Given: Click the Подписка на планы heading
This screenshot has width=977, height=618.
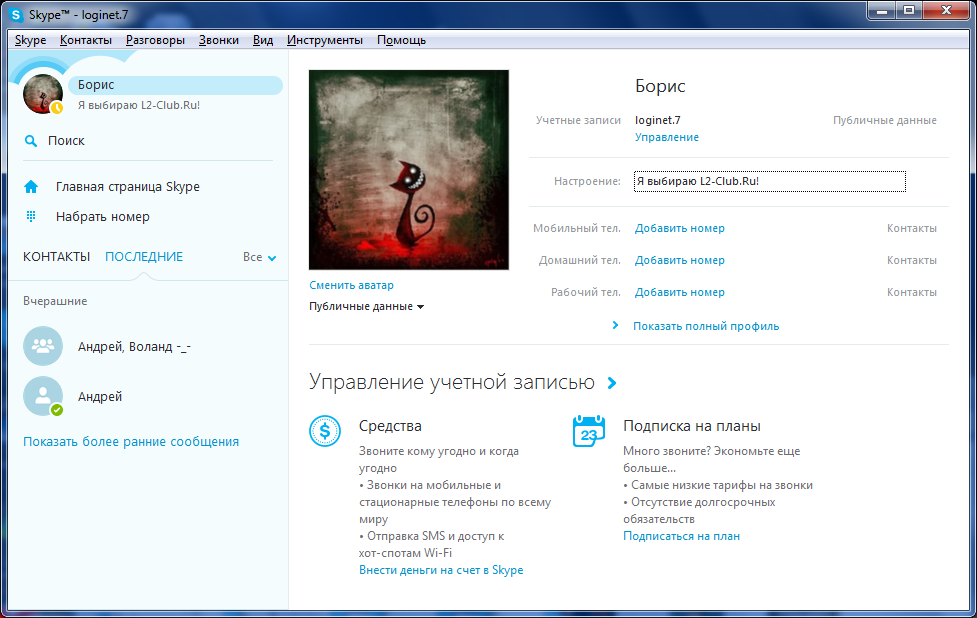Looking at the screenshot, I should (x=692, y=426).
